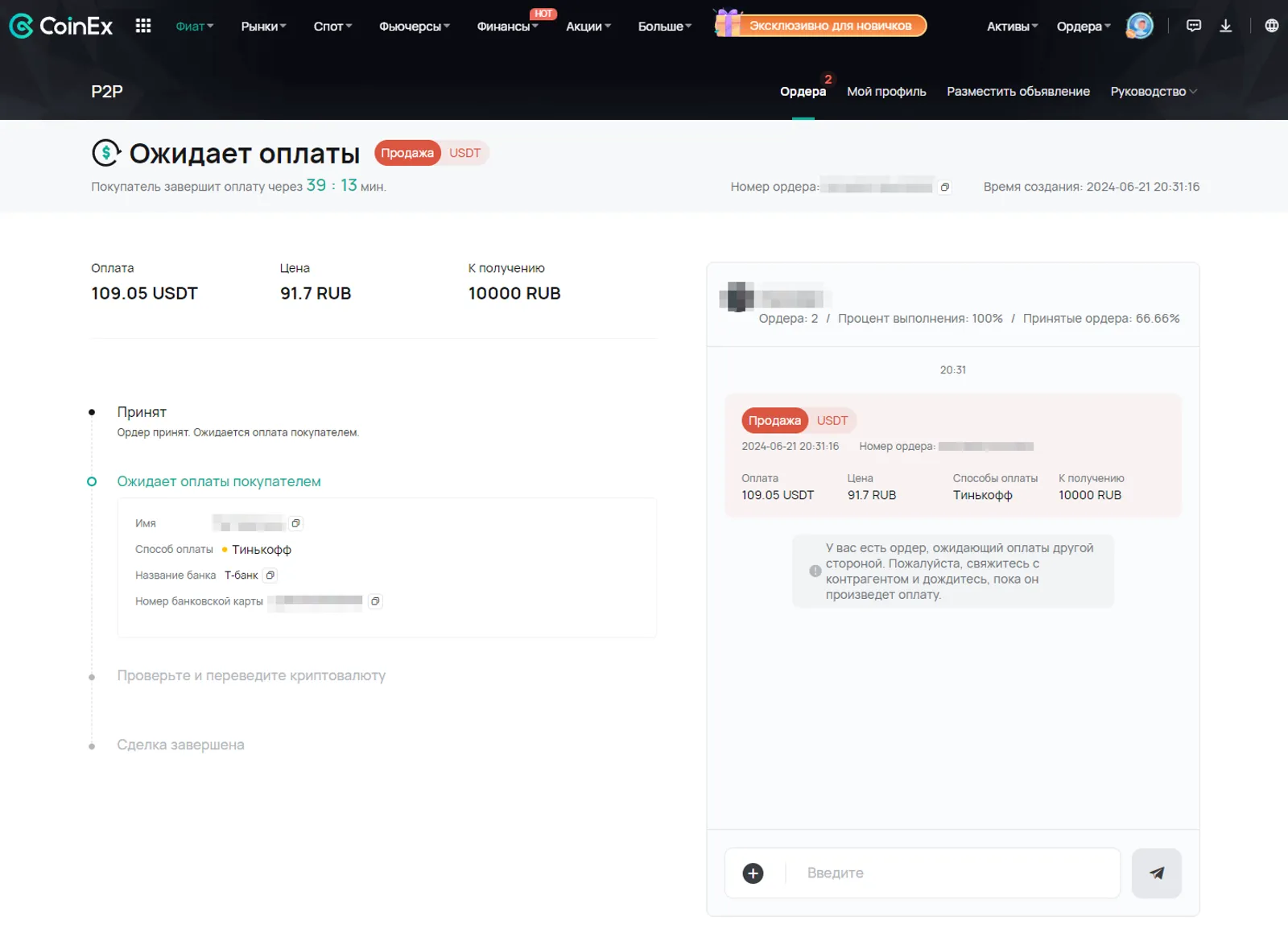Viewport: 1288px width, 945px height.
Task: Click the 109.05 USDT payment amount
Action: click(x=144, y=293)
